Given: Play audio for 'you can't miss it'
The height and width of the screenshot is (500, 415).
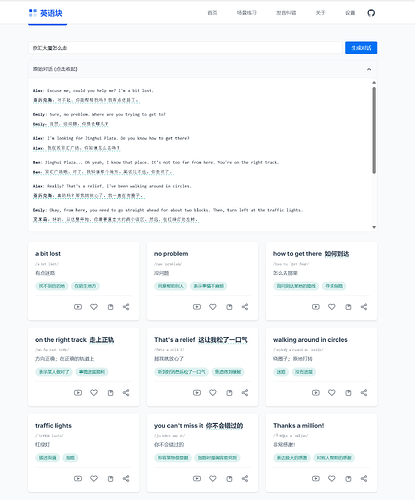Looking at the screenshot, I should (197, 479).
